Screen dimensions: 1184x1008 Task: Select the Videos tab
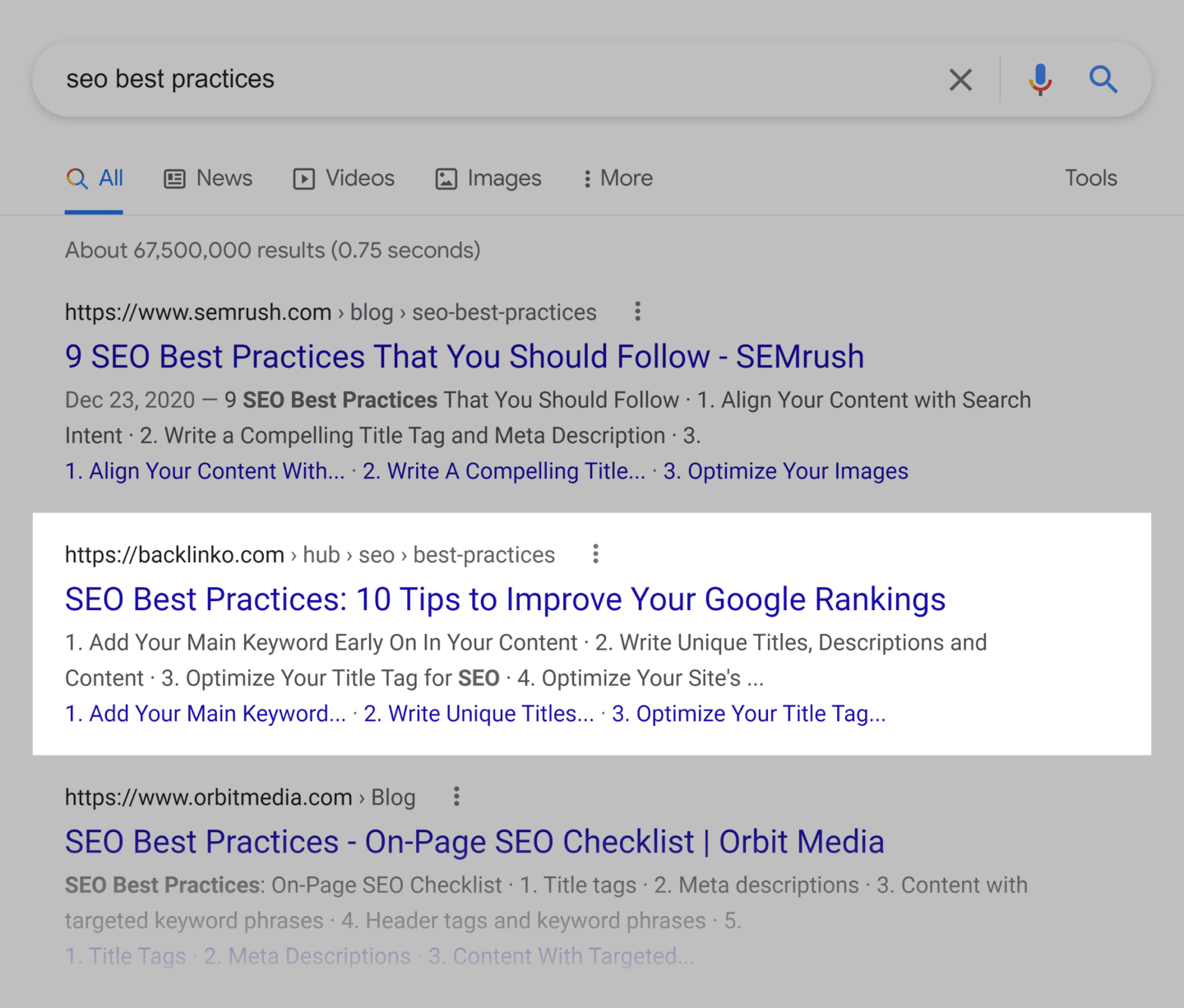[x=359, y=178]
